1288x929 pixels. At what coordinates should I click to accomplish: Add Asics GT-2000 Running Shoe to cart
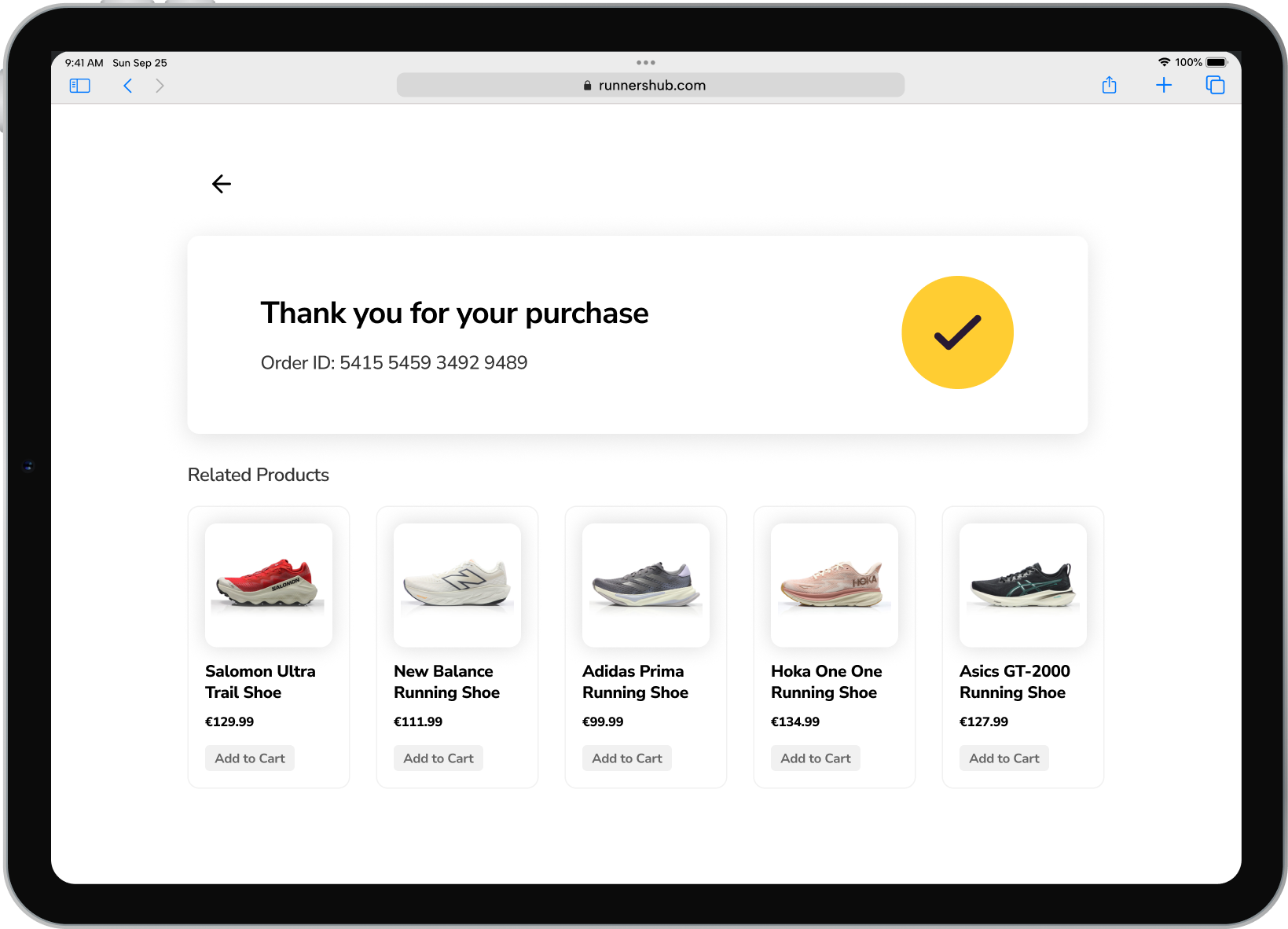[x=1004, y=758]
